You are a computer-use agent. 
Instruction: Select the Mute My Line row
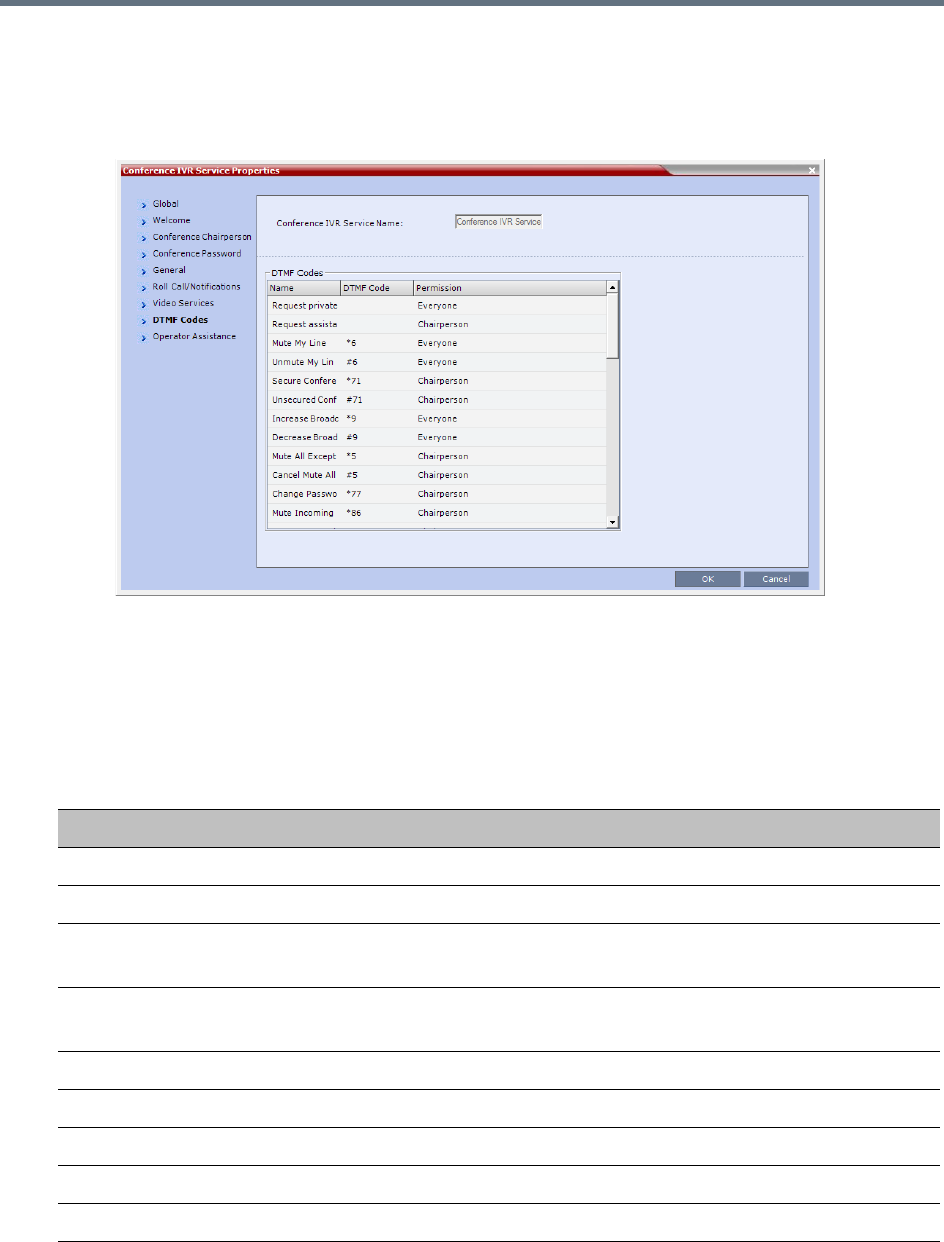(438, 343)
